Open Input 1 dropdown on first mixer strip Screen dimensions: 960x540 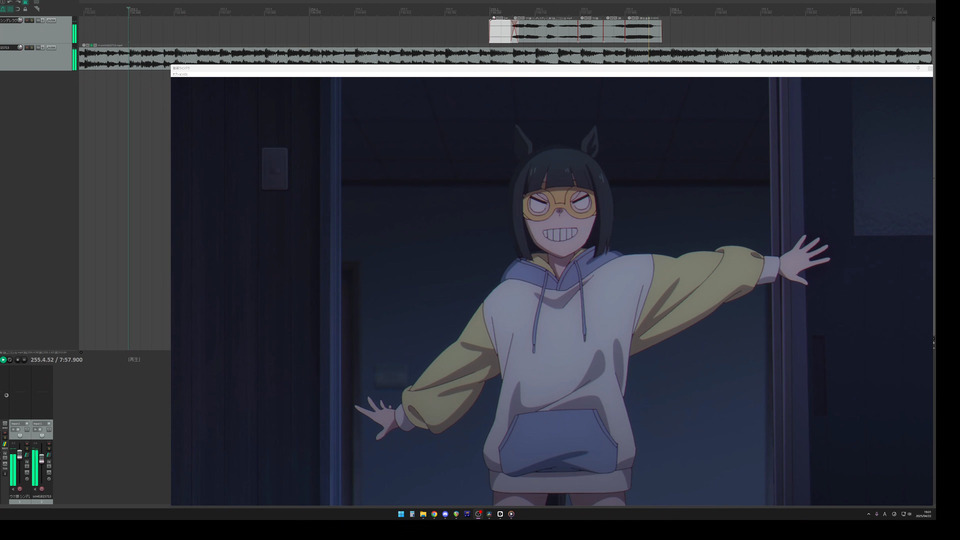[20, 424]
